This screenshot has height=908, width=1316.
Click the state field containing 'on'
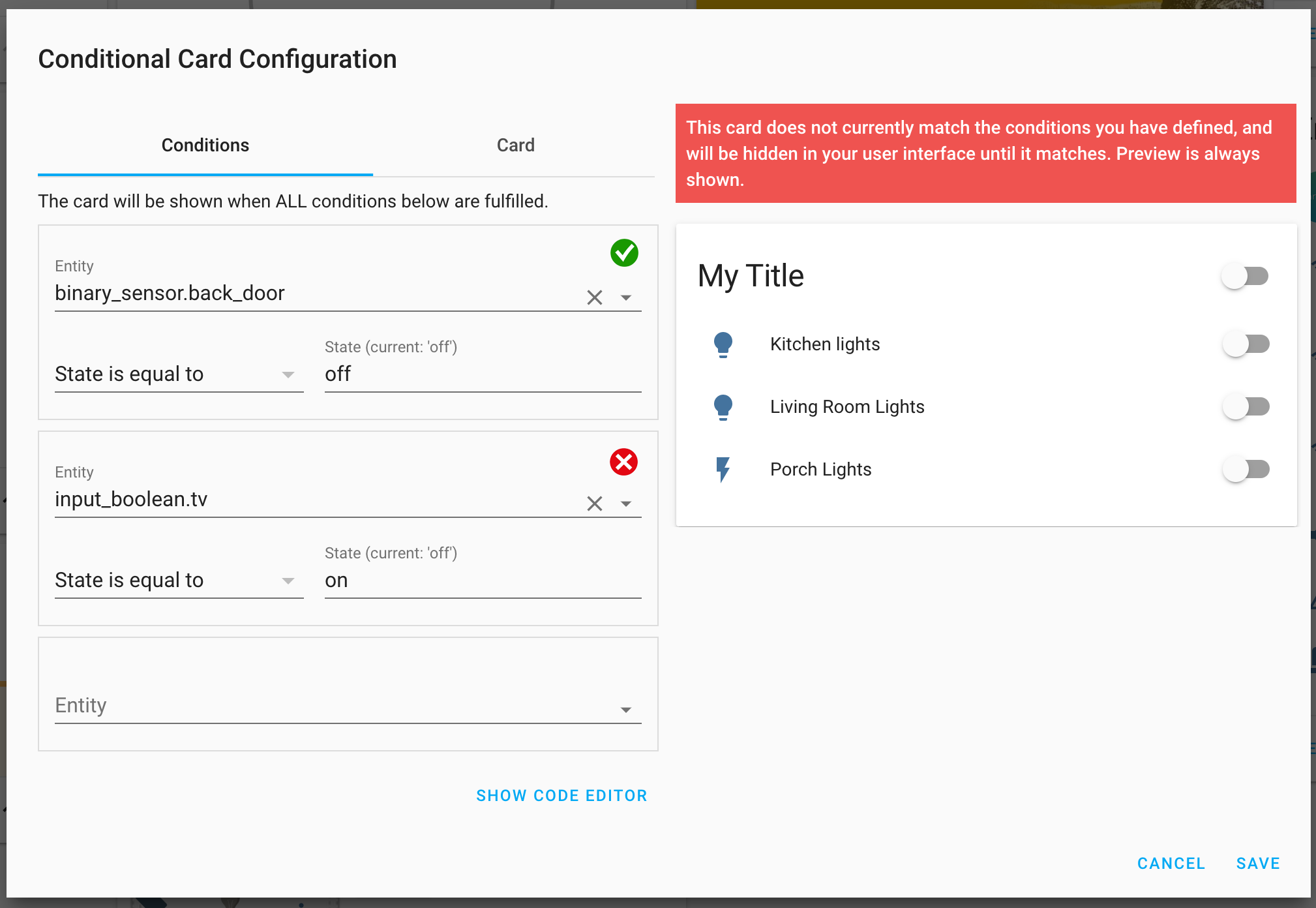[x=483, y=581]
